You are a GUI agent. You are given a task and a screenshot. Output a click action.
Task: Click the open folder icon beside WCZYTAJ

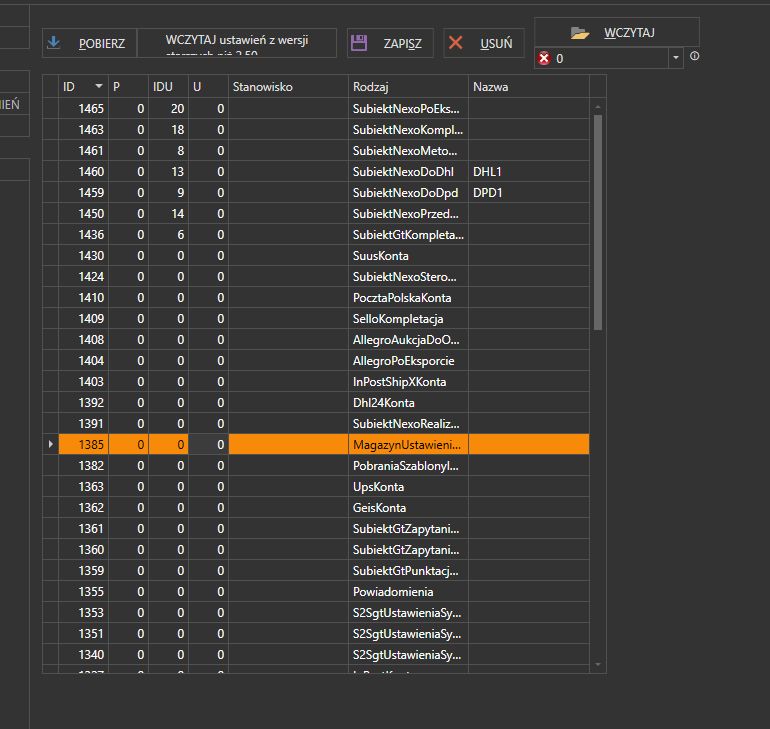pos(580,33)
